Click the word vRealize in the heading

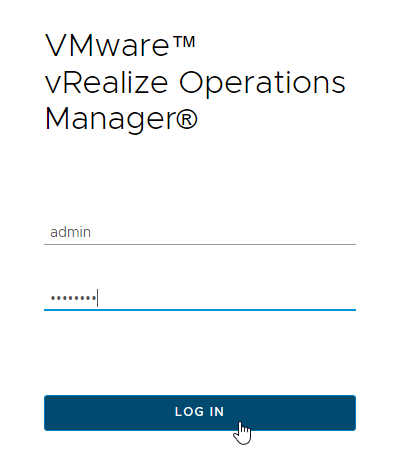[x=106, y=82]
